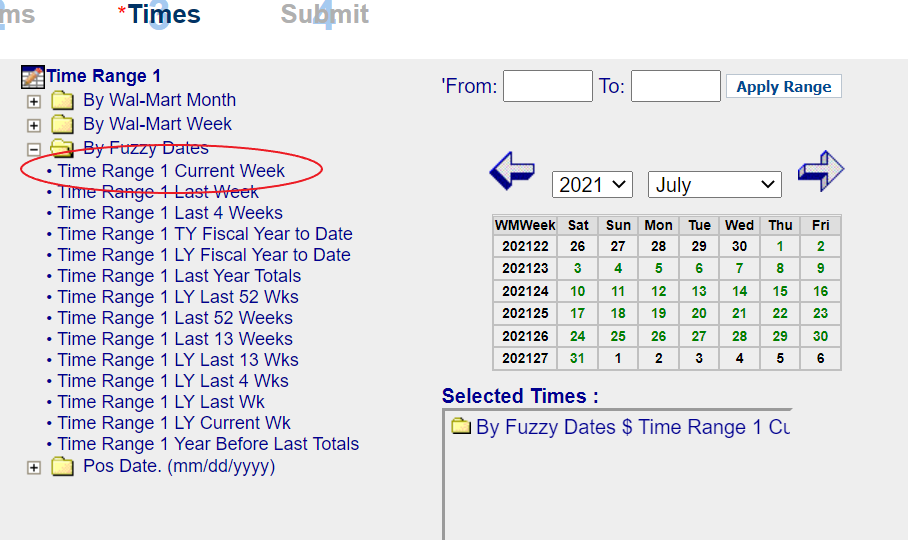Select folder icon in Selected Times list
Screen dimensions: 908x540
pyautogui.click(x=461, y=425)
